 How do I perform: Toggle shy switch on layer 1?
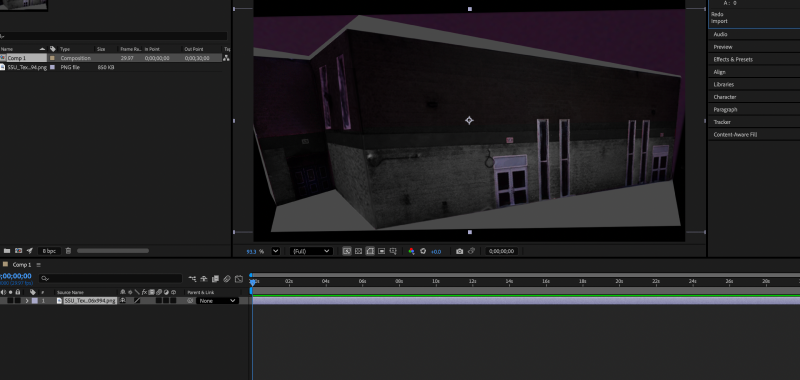click(123, 301)
